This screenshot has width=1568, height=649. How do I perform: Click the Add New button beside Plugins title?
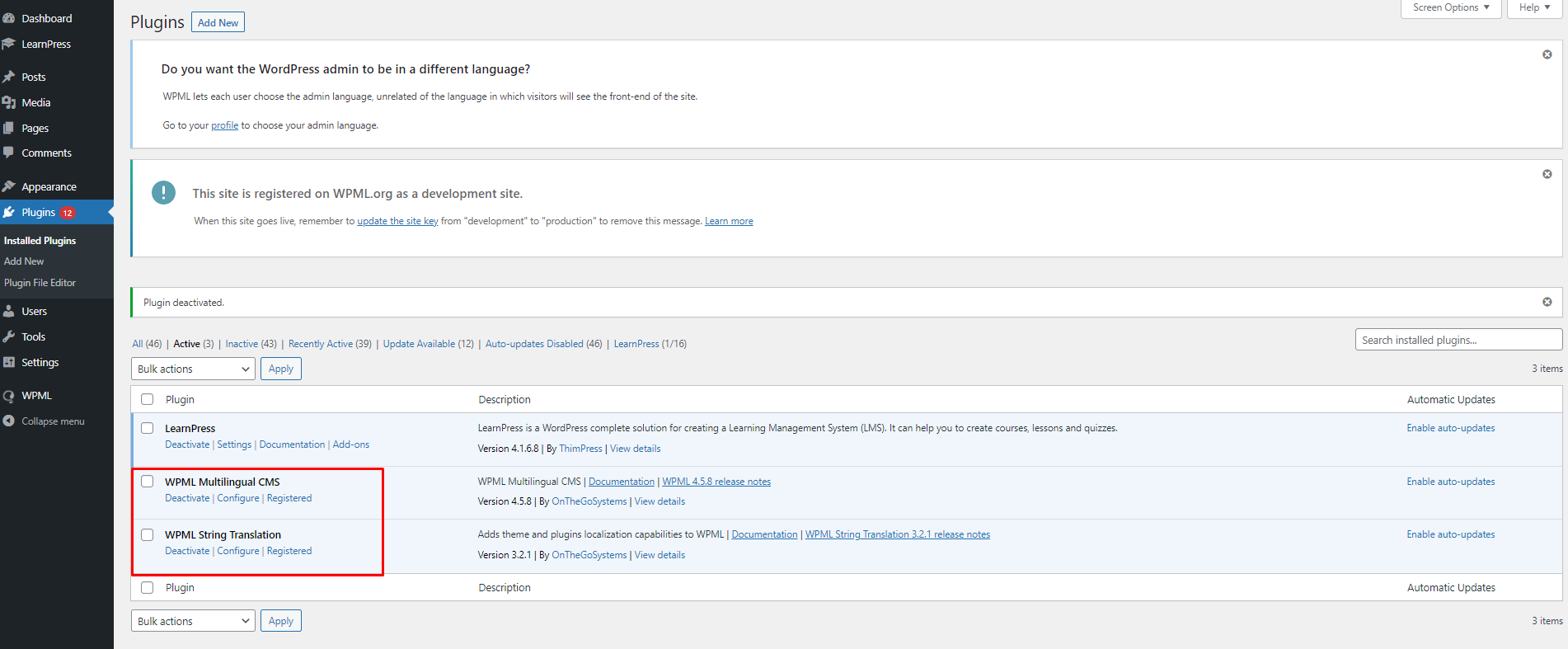point(218,22)
